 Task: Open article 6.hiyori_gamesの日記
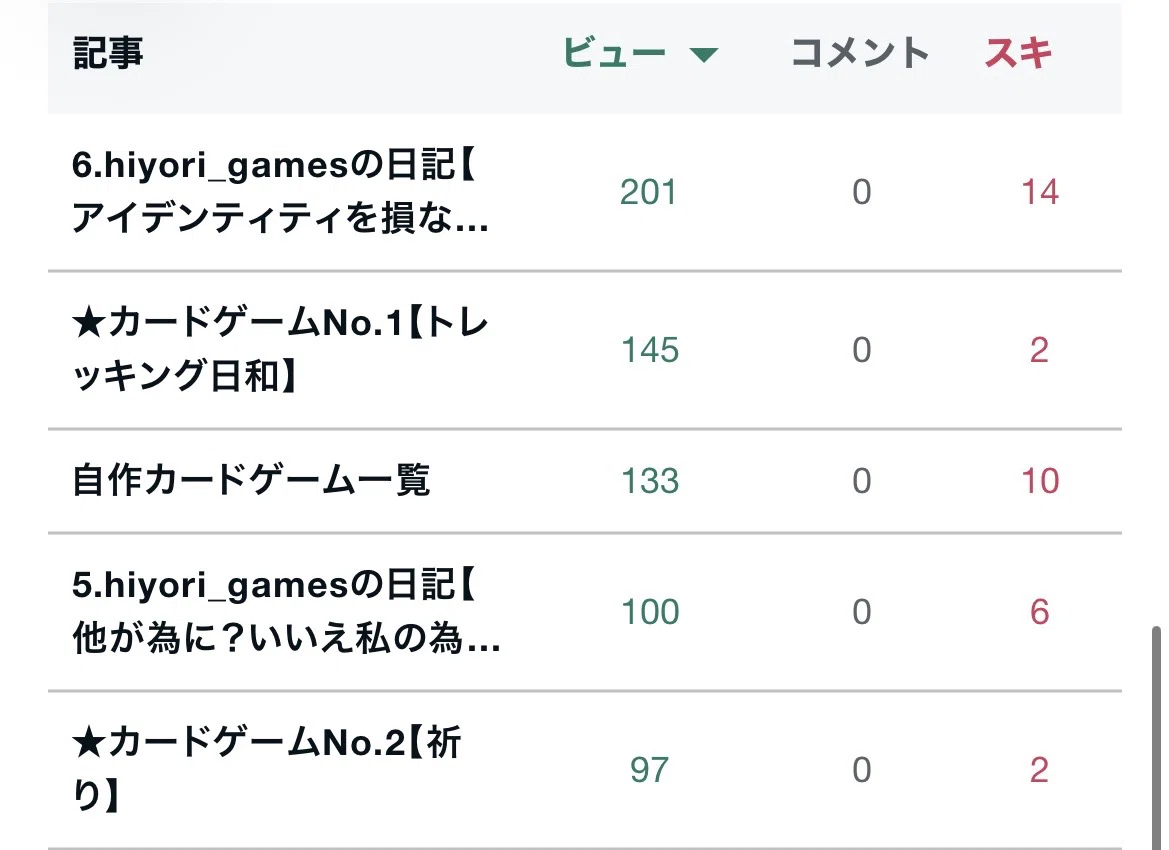[x=280, y=192]
